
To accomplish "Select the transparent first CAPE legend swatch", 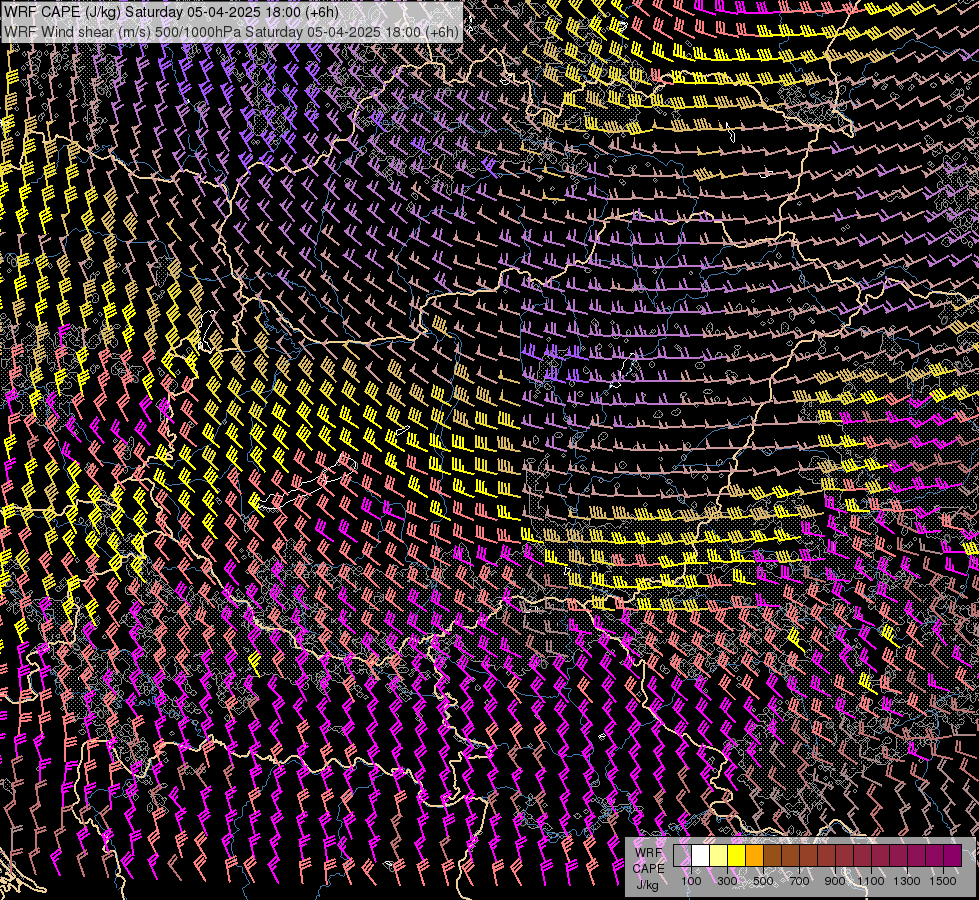I will tap(682, 855).
